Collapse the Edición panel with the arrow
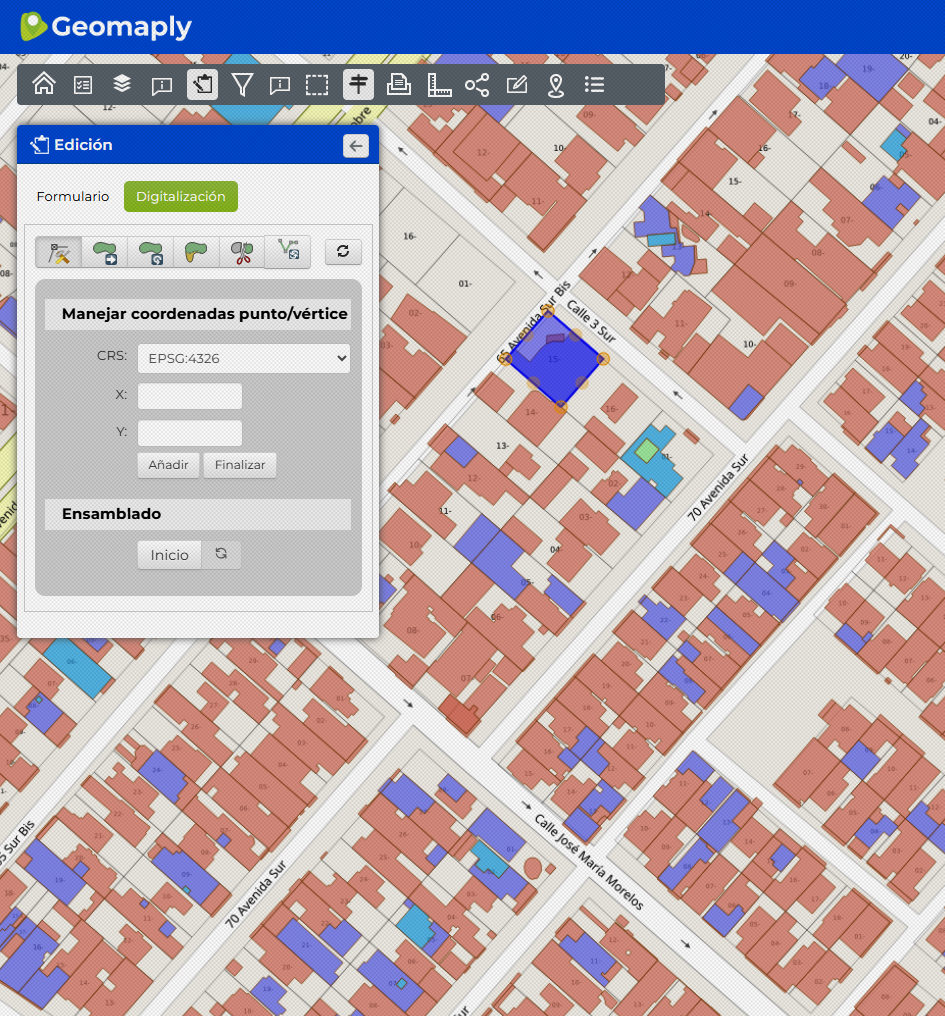Image resolution: width=945 pixels, height=1016 pixels. click(355, 146)
